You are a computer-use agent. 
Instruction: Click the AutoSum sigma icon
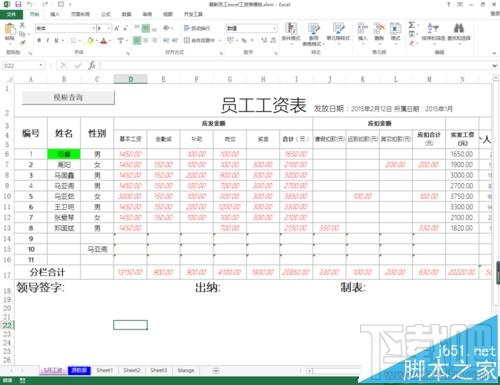pos(412,25)
